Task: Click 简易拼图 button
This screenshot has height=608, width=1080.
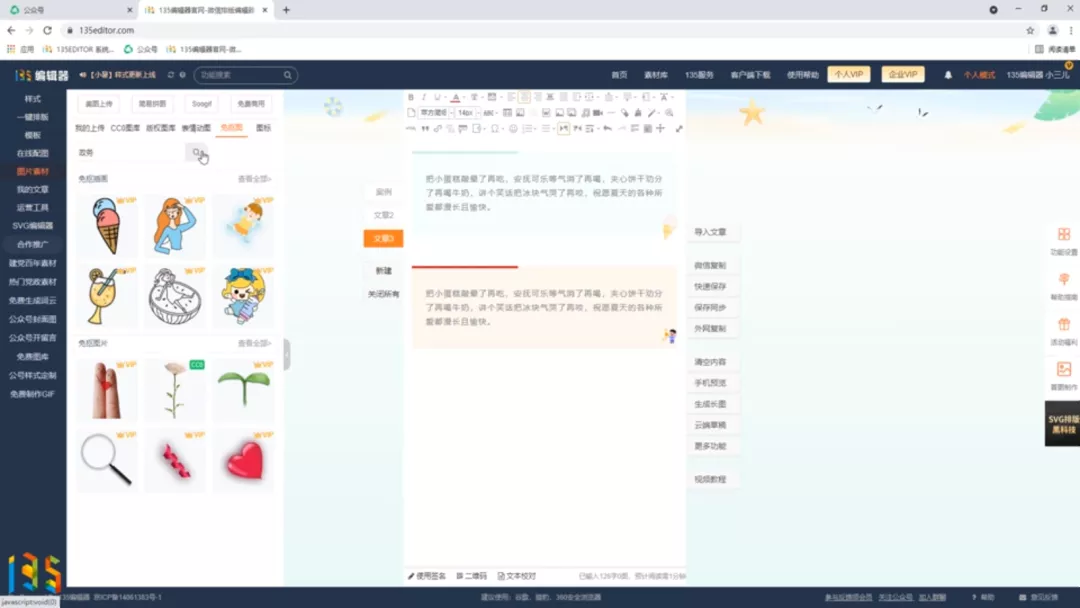Action: (152, 104)
